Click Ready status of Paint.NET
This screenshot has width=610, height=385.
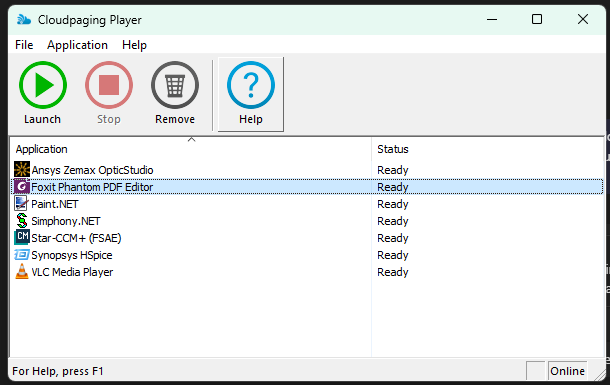coord(393,204)
